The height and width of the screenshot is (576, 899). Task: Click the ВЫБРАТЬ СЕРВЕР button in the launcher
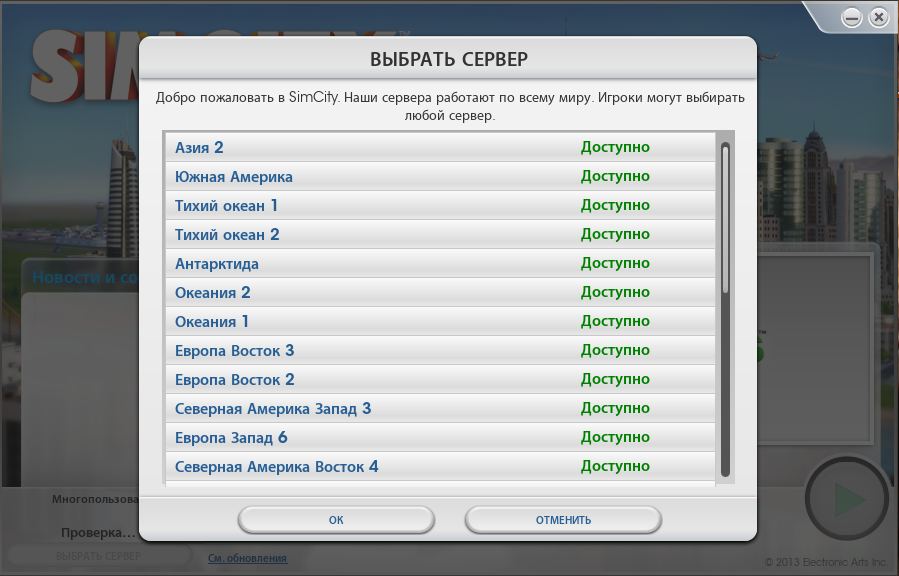pyautogui.click(x=99, y=556)
